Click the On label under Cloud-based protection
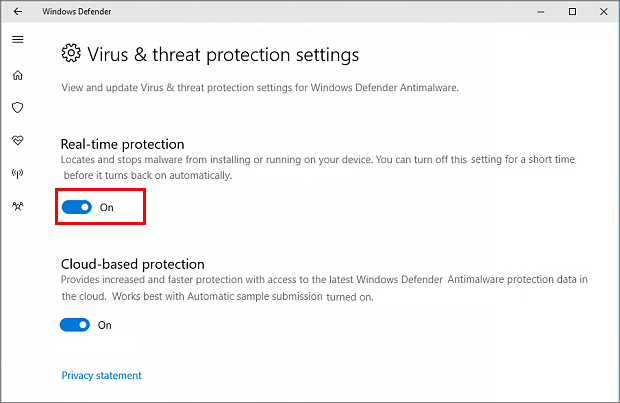Image resolution: width=620 pixels, height=403 pixels. [105, 325]
